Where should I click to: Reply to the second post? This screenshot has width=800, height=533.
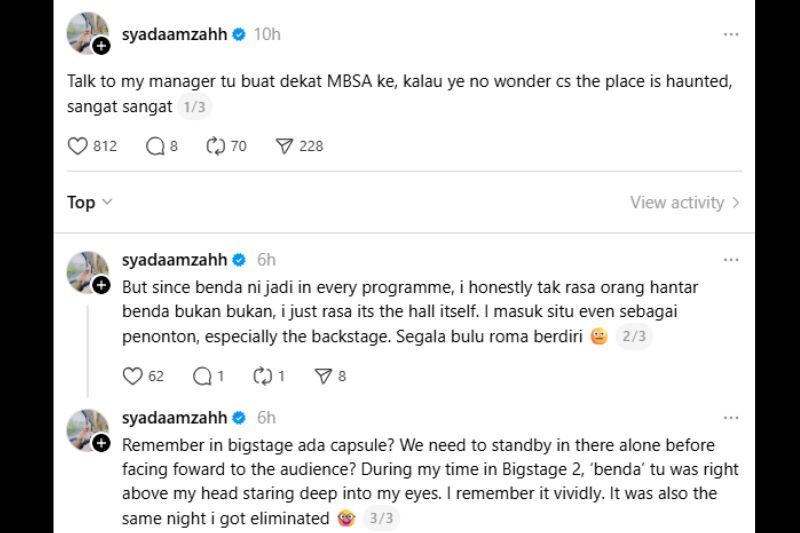(x=202, y=376)
